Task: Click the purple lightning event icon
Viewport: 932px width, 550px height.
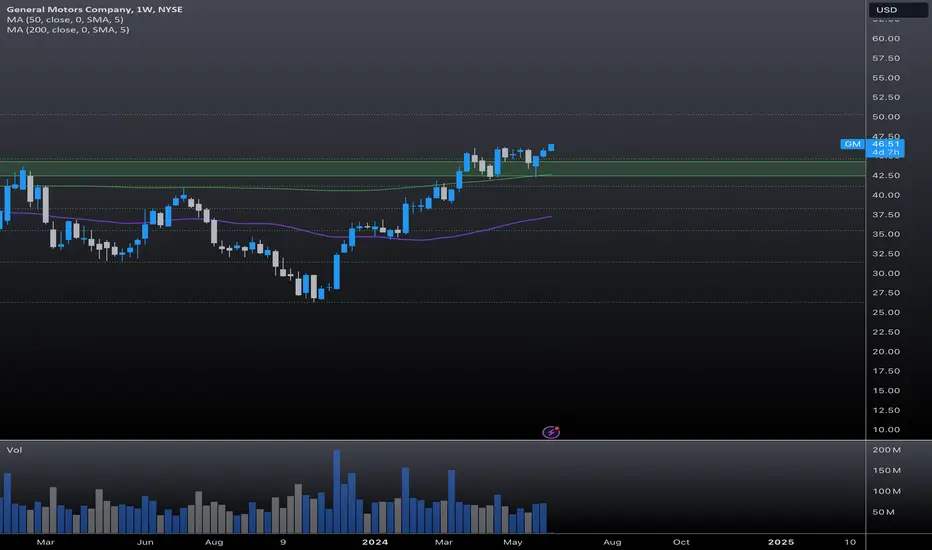Action: [x=551, y=432]
